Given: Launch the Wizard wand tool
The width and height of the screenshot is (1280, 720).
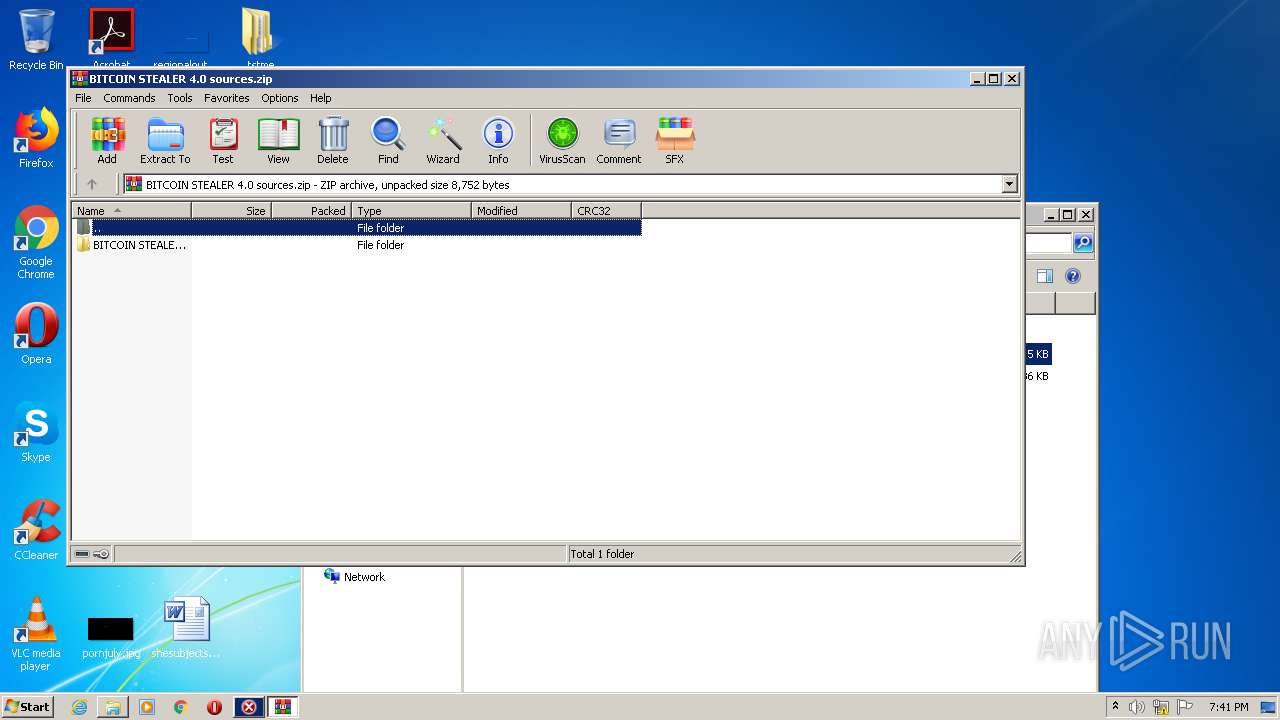Looking at the screenshot, I should 443,140.
